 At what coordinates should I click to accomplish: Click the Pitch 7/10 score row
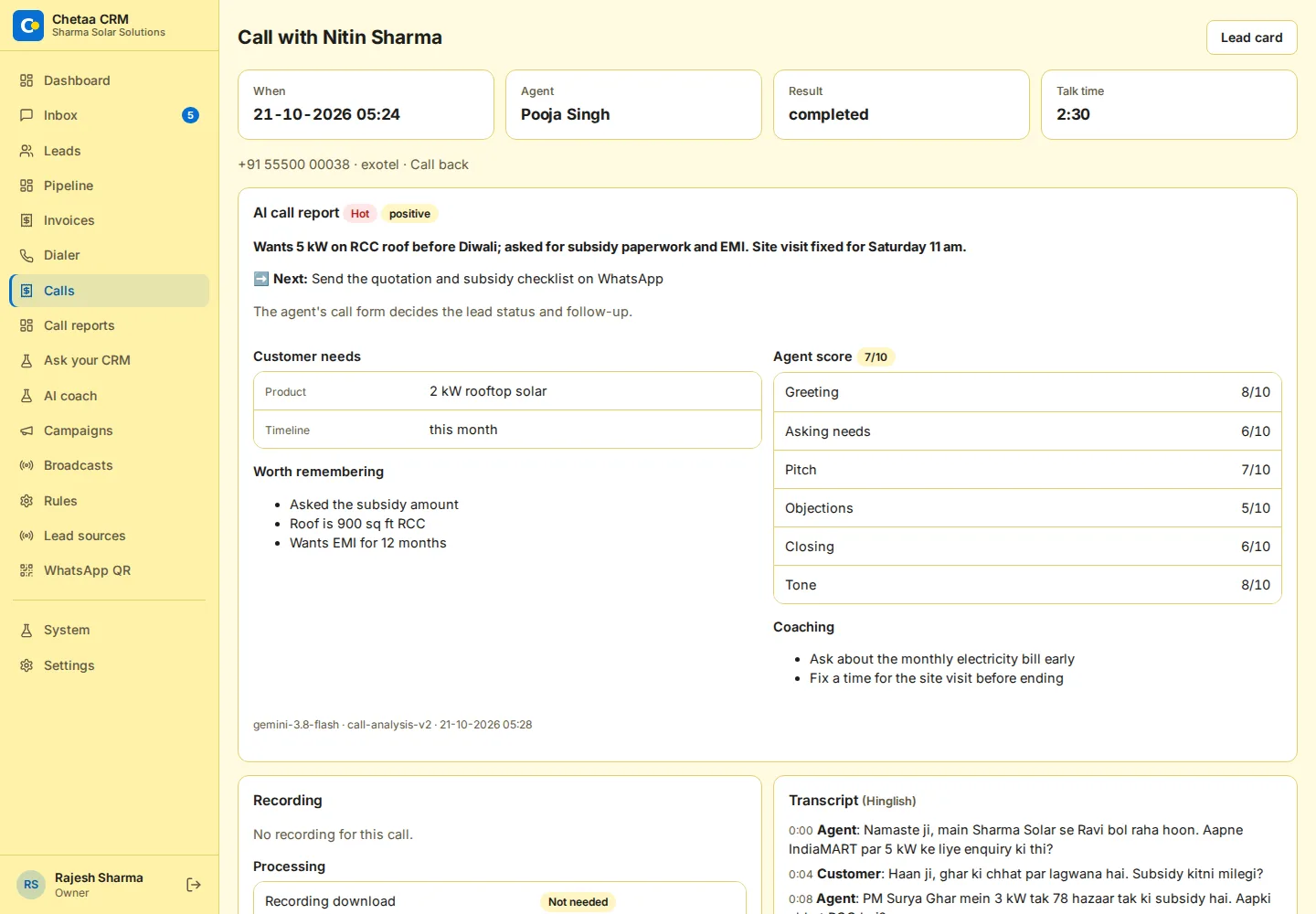coord(1027,470)
